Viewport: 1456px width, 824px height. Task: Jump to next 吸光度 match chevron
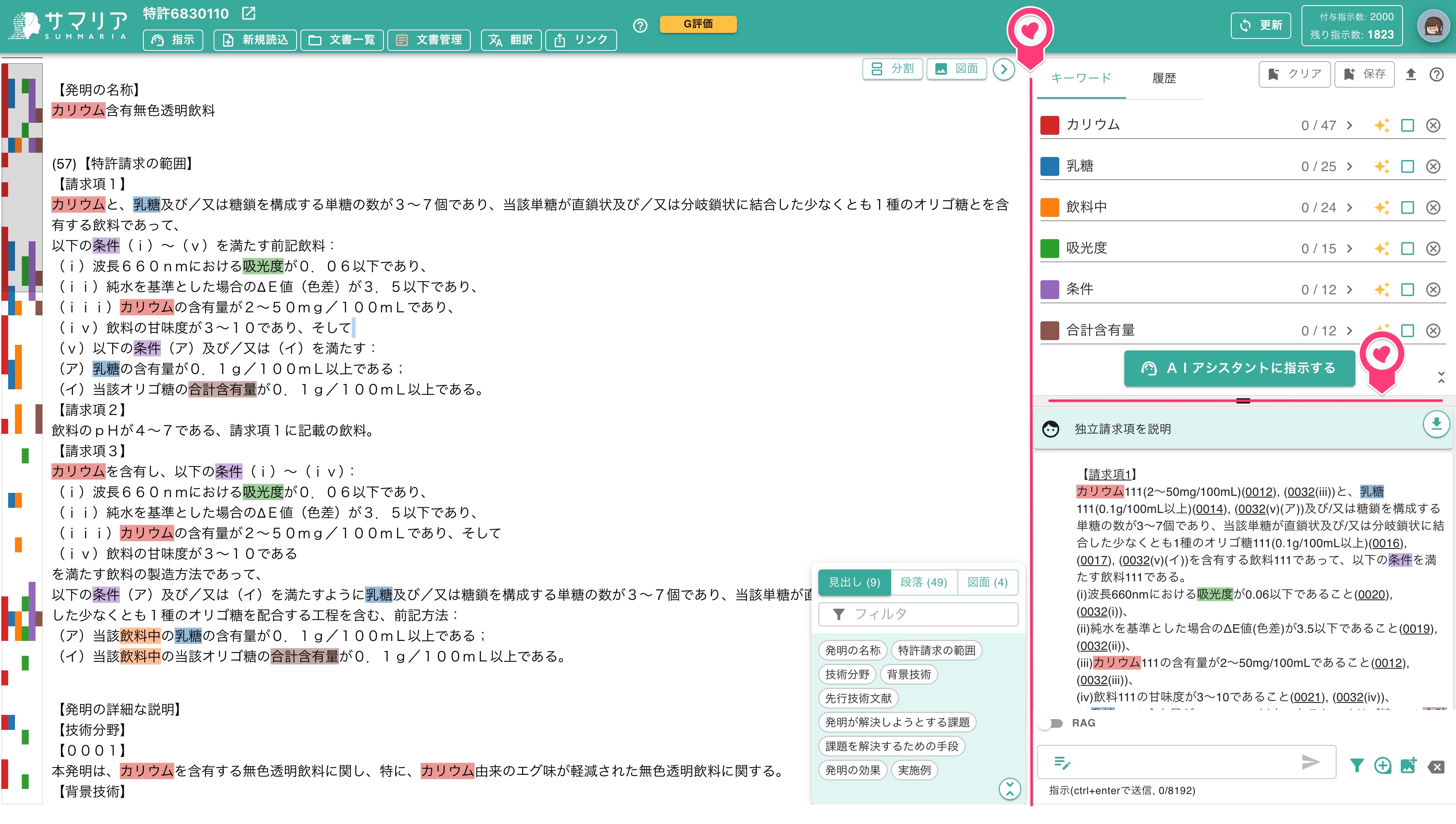click(1349, 249)
